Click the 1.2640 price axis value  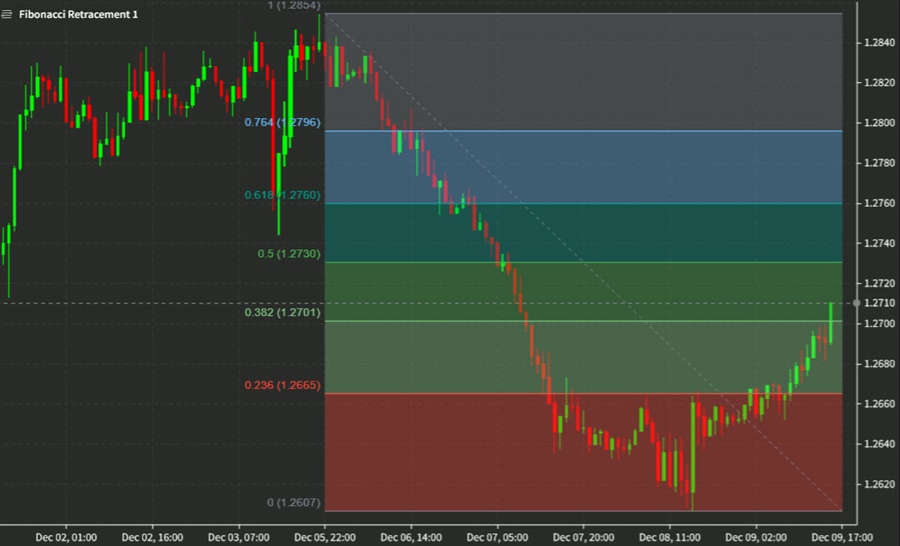click(x=879, y=444)
